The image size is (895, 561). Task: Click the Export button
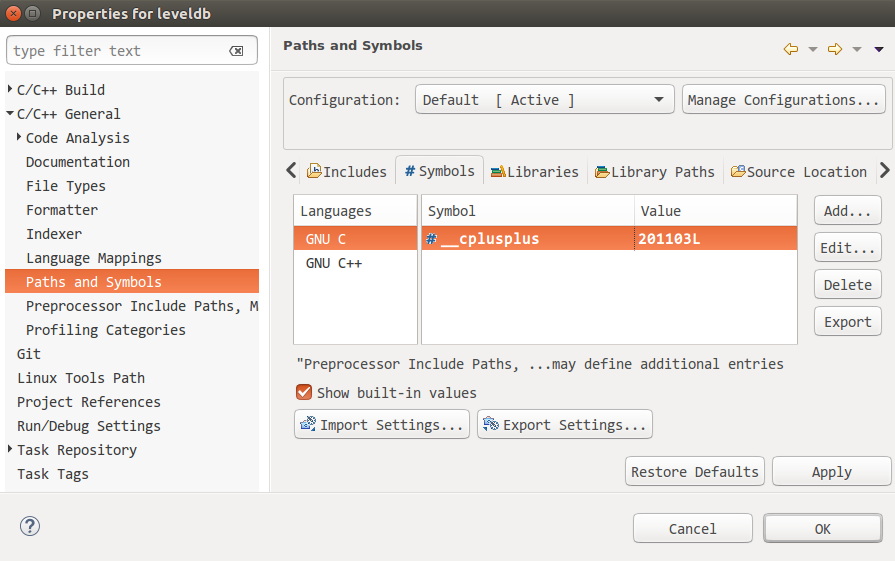[x=848, y=322]
